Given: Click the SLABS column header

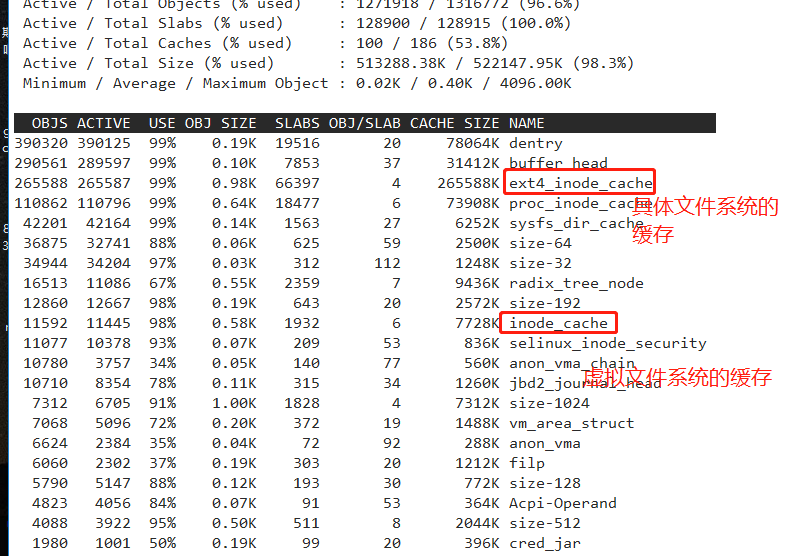Looking at the screenshot, I should [x=297, y=123].
